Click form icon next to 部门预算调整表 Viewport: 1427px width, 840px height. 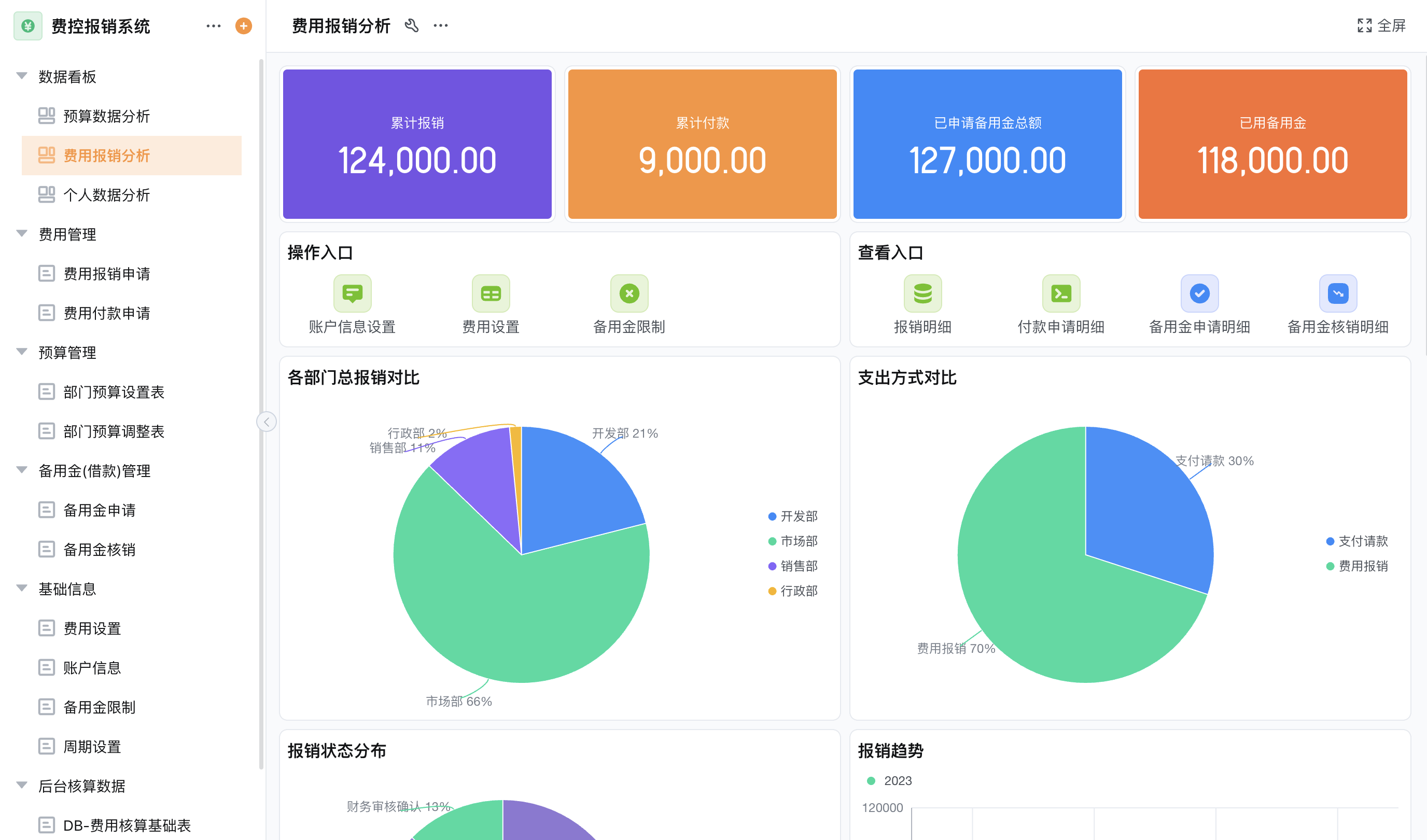coord(47,431)
